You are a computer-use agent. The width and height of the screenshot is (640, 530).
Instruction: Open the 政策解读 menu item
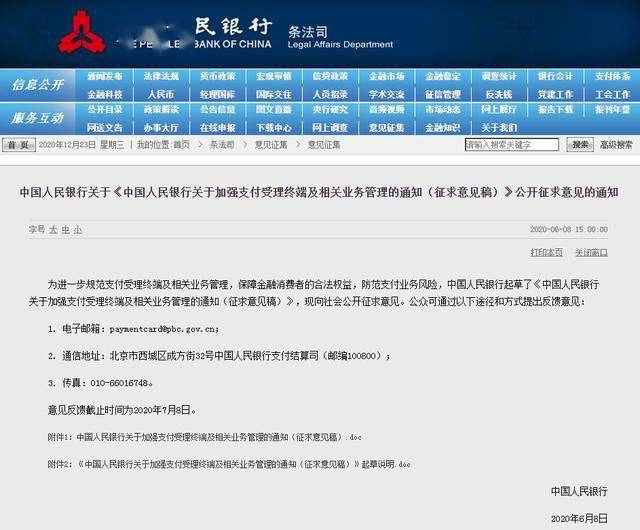161,109
